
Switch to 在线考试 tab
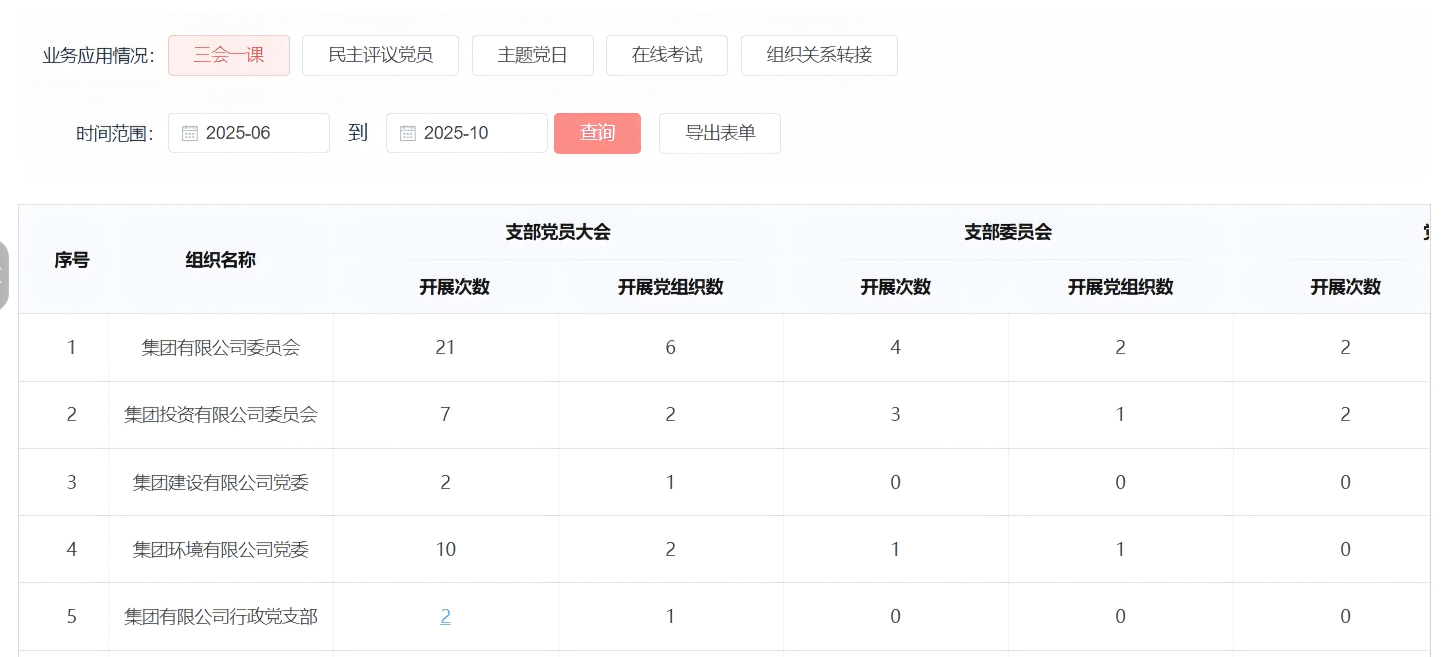coord(667,55)
